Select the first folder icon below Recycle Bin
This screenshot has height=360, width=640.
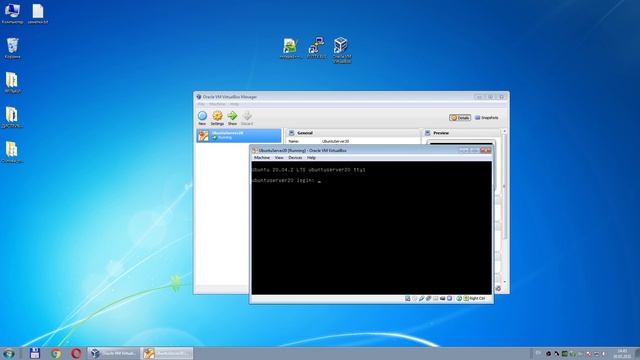coord(12,82)
